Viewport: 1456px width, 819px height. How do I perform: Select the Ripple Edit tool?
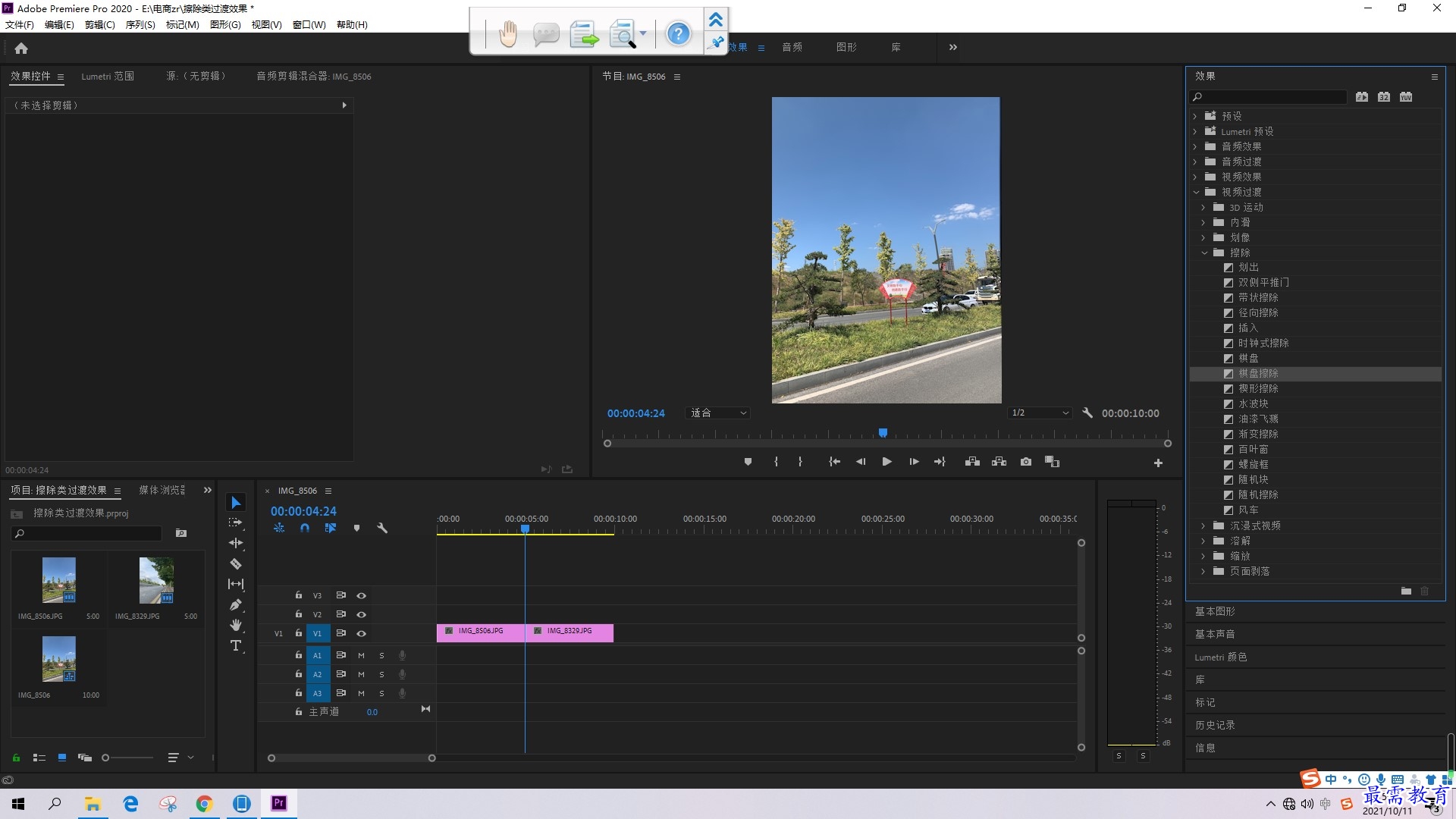coord(236,543)
